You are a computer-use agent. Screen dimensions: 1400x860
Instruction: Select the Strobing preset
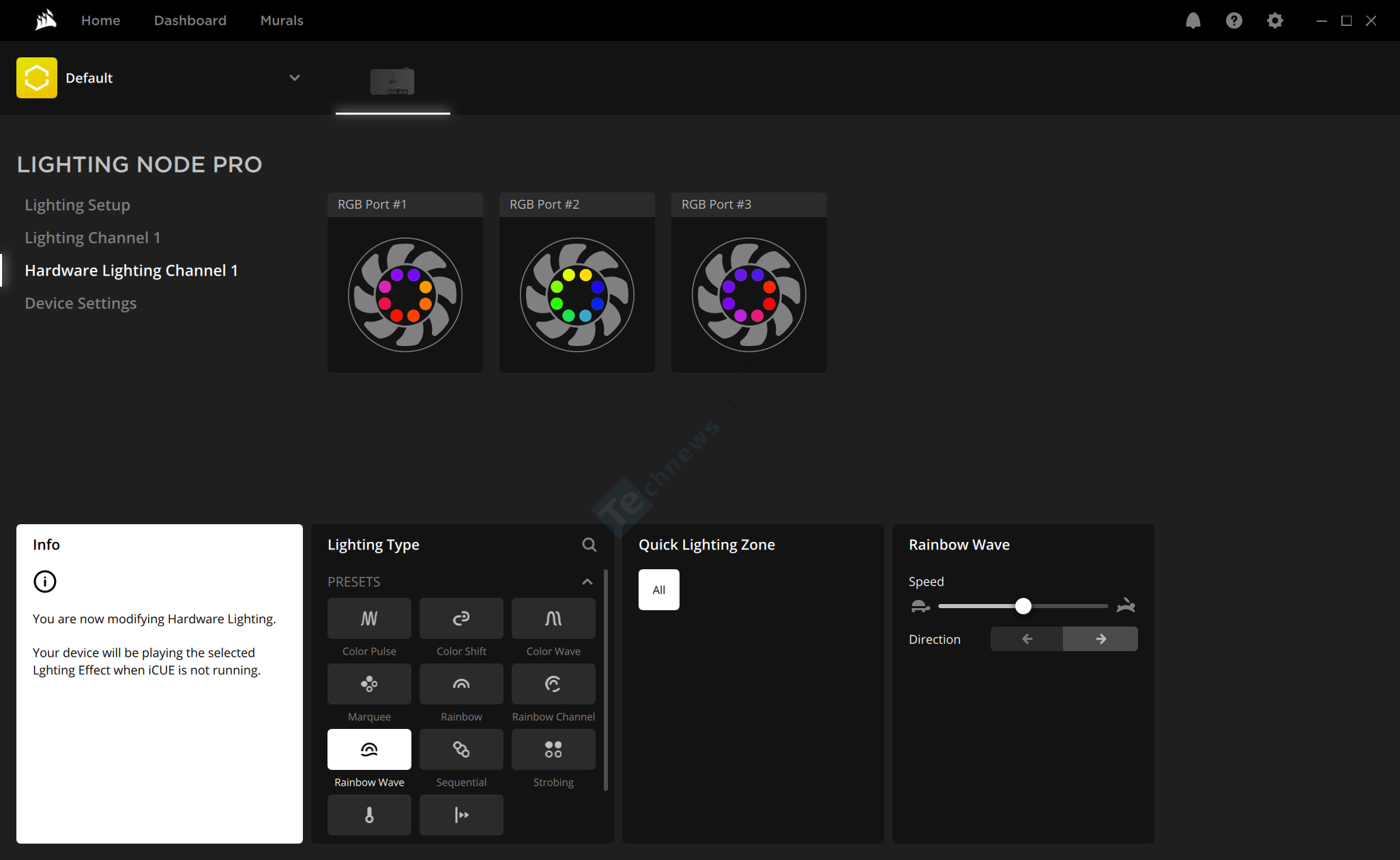click(x=553, y=749)
